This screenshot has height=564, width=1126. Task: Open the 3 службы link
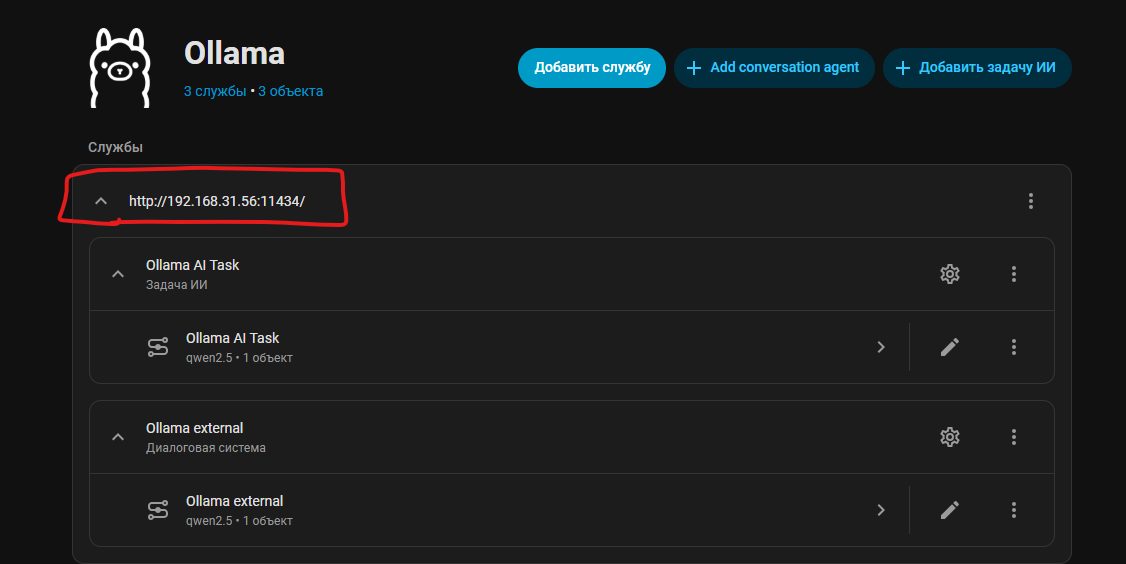(215, 91)
